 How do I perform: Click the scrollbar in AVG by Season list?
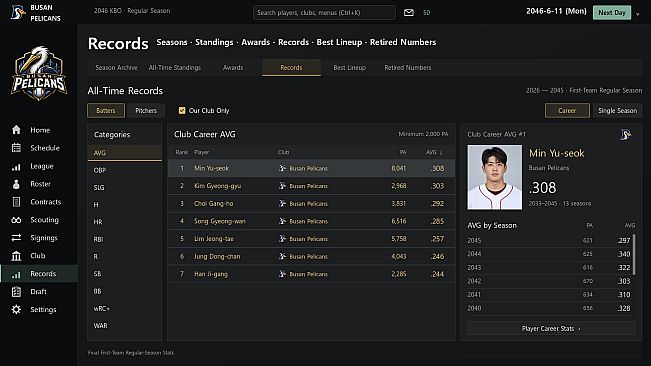(x=634, y=254)
